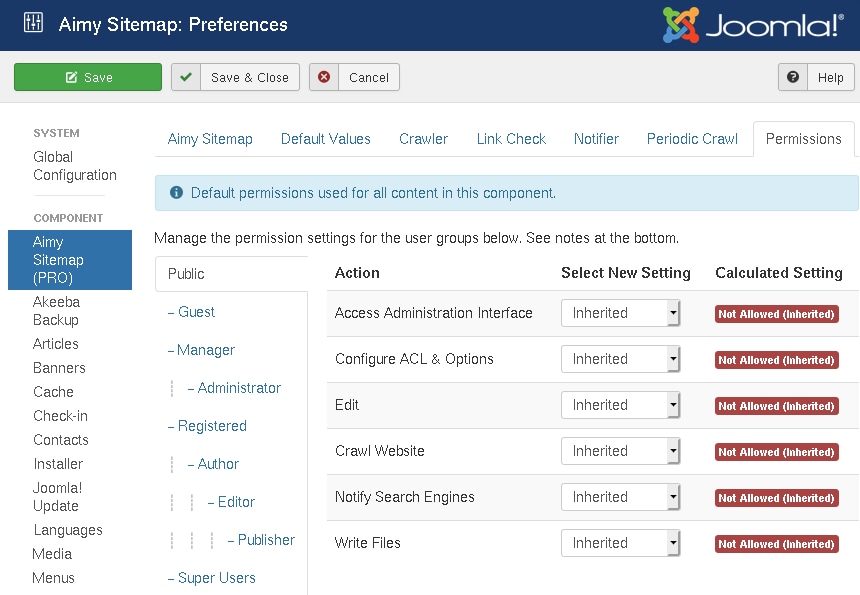
Task: Click the green checkmark on Save & Close
Action: tap(186, 77)
